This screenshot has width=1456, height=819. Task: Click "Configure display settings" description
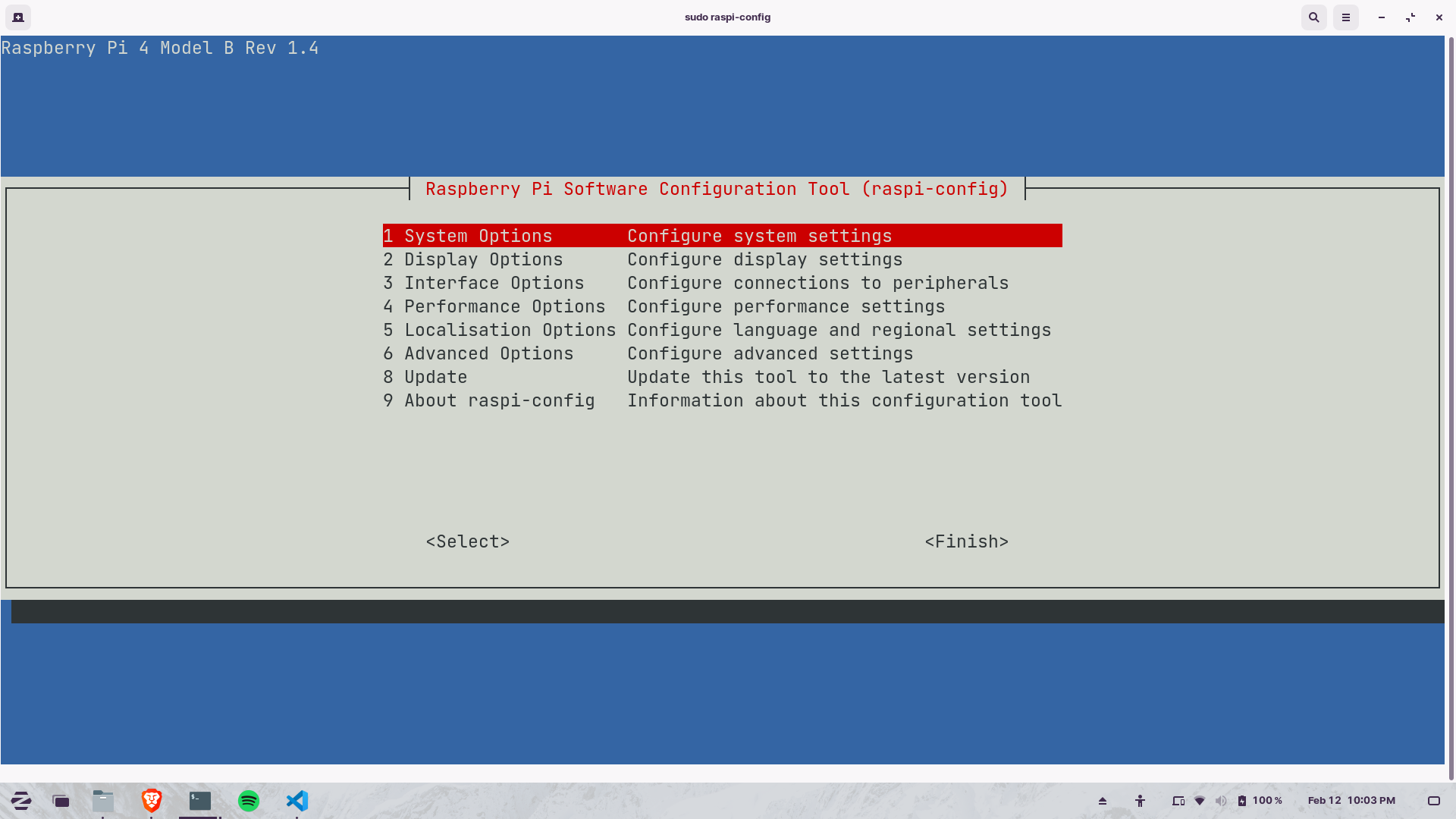765,259
